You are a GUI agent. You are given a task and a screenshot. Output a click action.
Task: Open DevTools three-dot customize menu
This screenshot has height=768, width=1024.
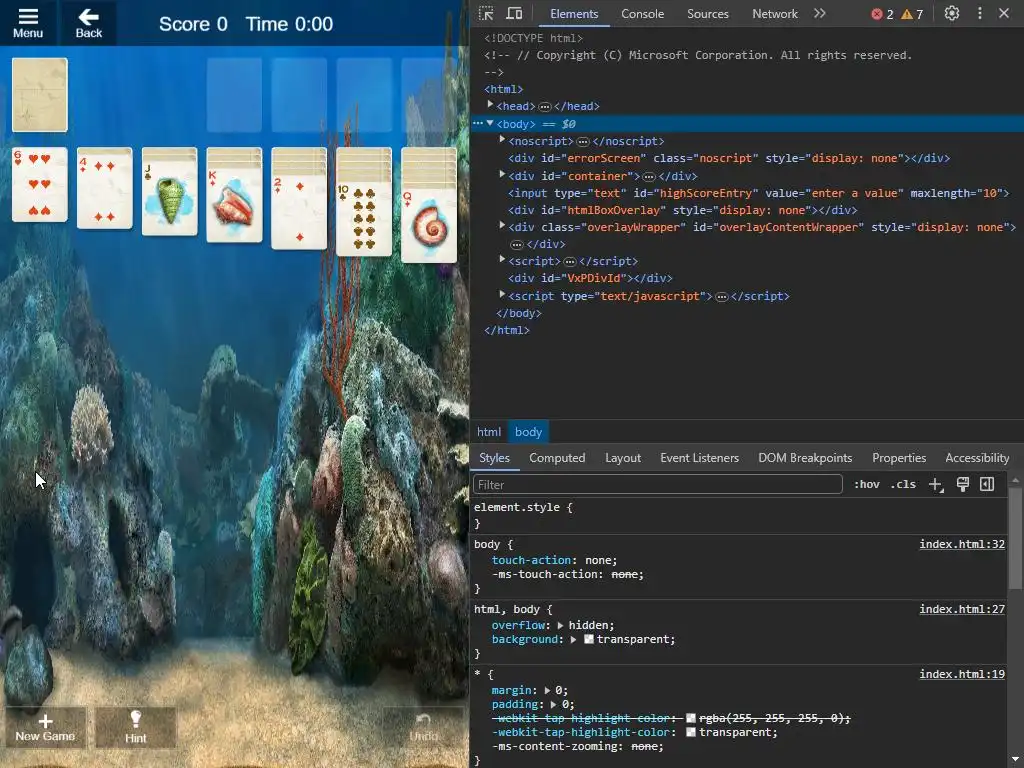(x=980, y=13)
